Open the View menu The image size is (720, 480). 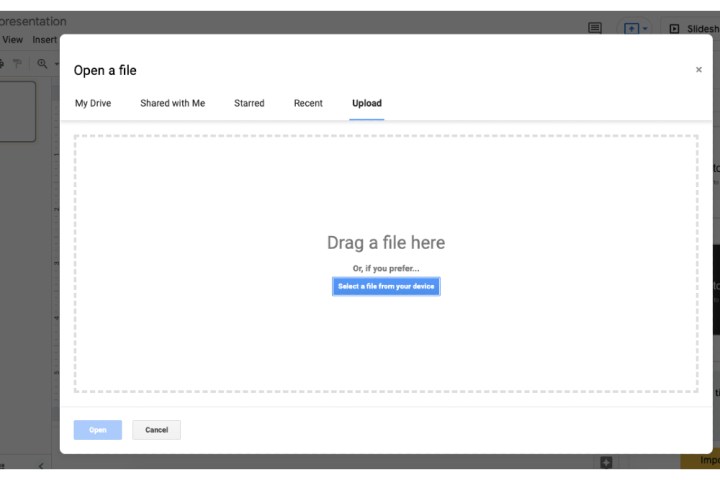pos(13,40)
